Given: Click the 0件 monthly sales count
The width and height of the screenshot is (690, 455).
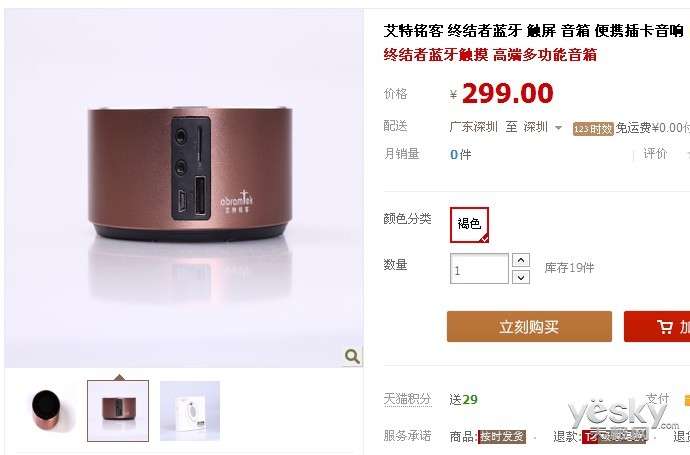Looking at the screenshot, I should coord(460,154).
